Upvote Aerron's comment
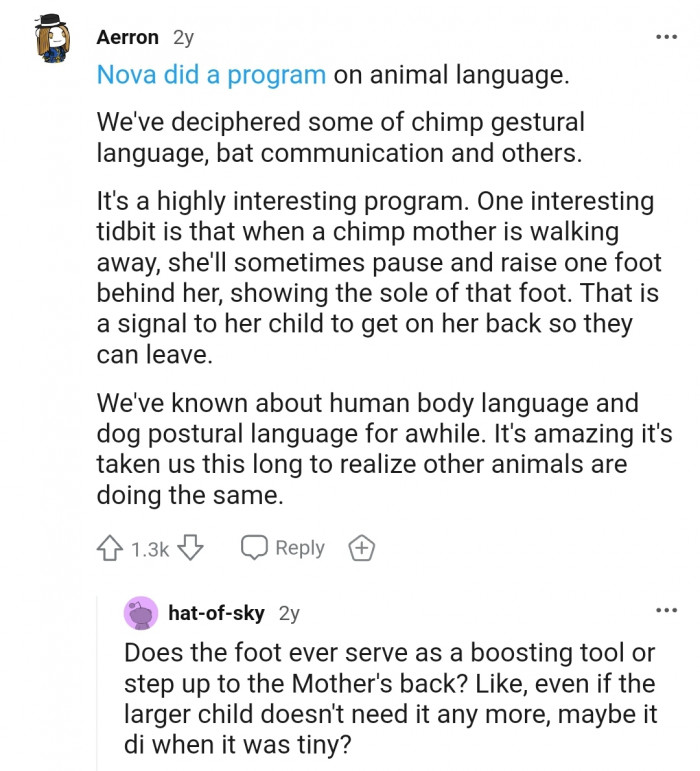Screen dimensions: 700x771 [109, 548]
